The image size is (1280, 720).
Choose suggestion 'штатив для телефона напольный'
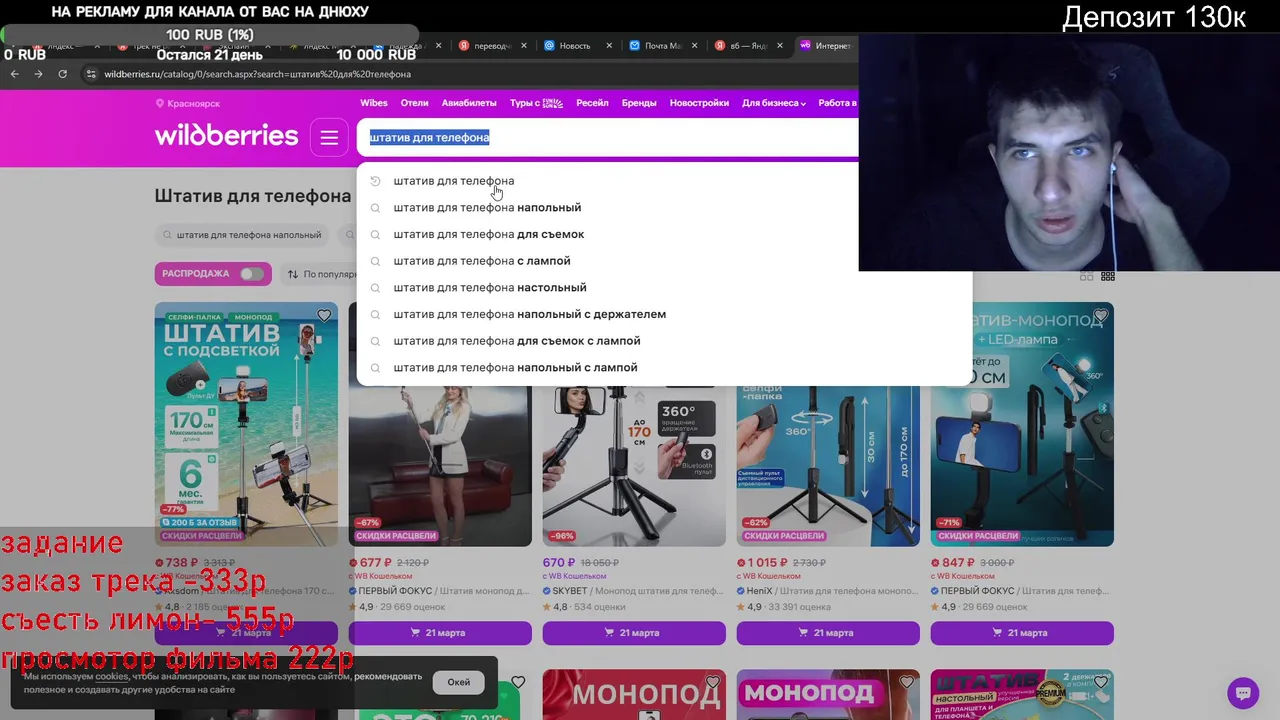click(487, 208)
